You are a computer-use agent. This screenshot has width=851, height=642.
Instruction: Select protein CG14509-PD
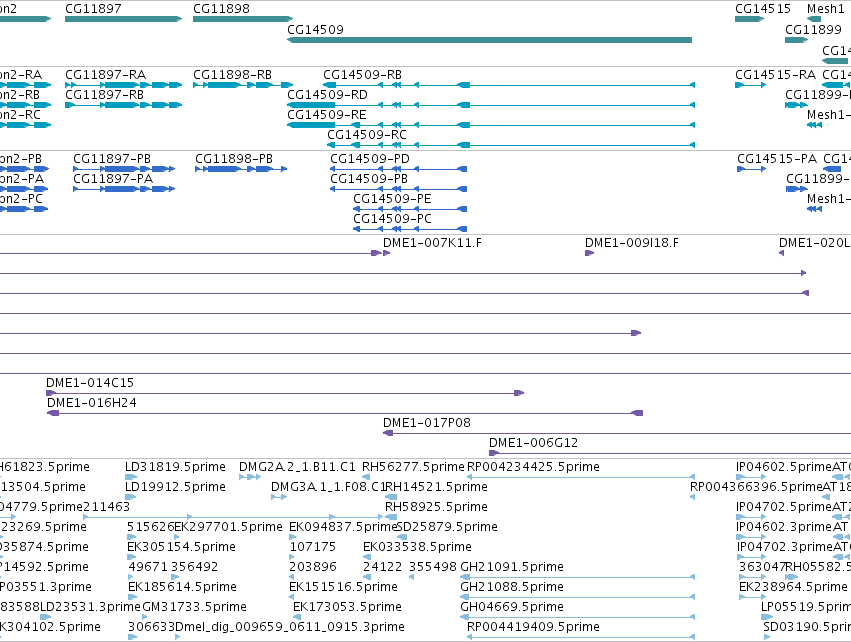coord(398,169)
